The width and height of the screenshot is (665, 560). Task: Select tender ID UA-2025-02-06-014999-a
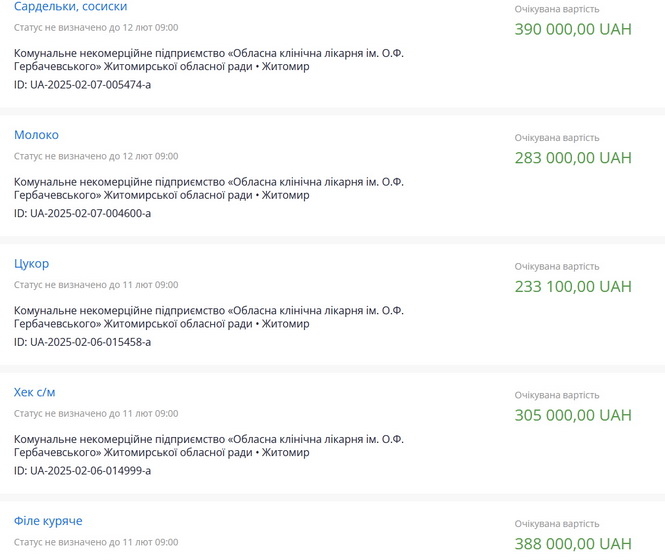pos(82,470)
